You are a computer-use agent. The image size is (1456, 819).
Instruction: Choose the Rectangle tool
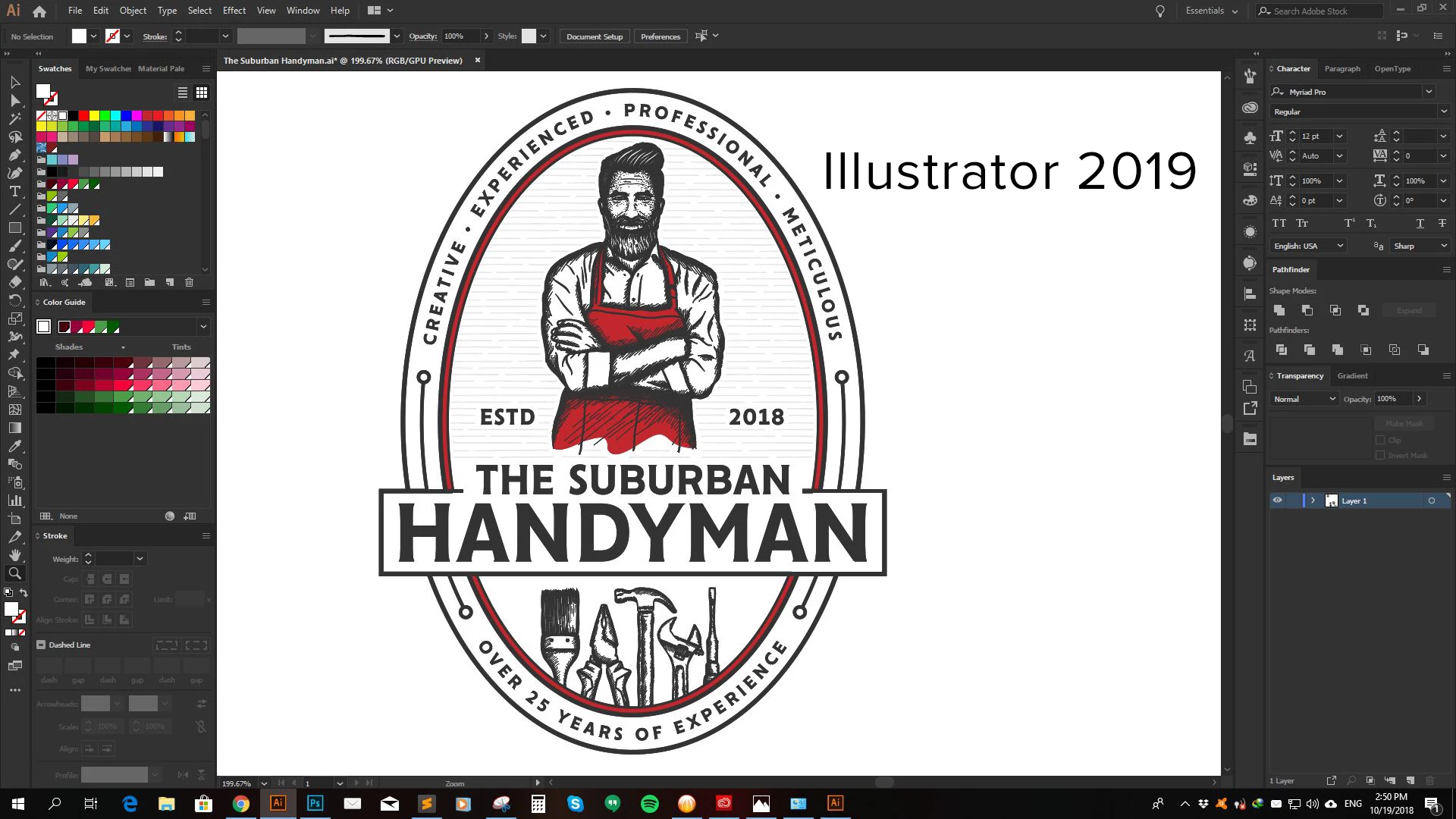14,227
